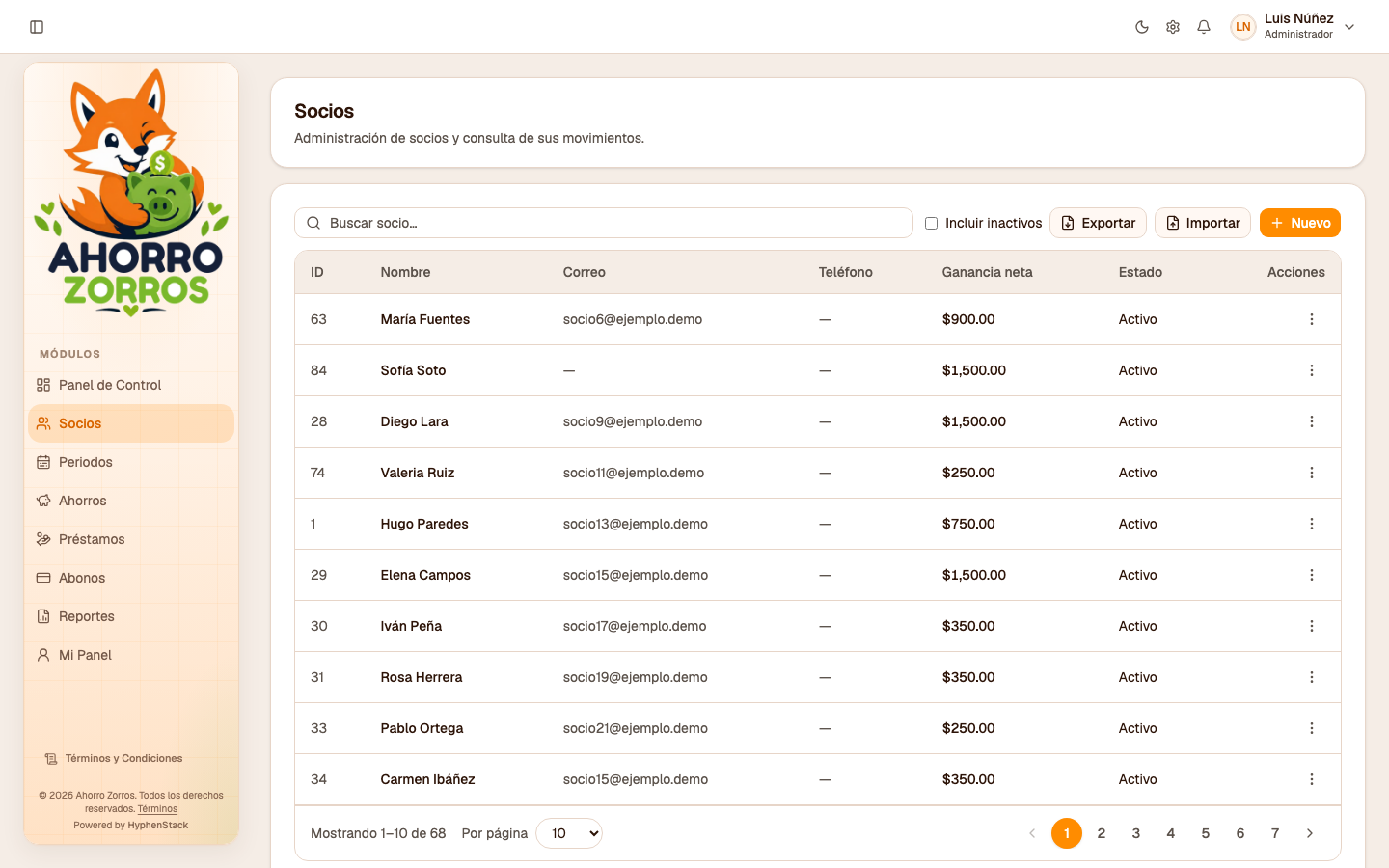The width and height of the screenshot is (1389, 868).
Task: Select email socio13@ejemplo.demo
Action: pyautogui.click(x=636, y=524)
